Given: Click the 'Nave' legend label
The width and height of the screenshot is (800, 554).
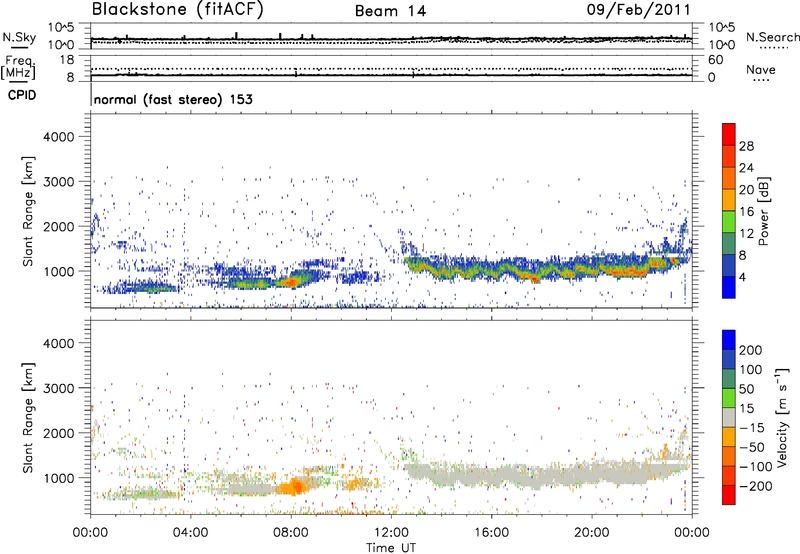Looking at the screenshot, I should [x=760, y=69].
